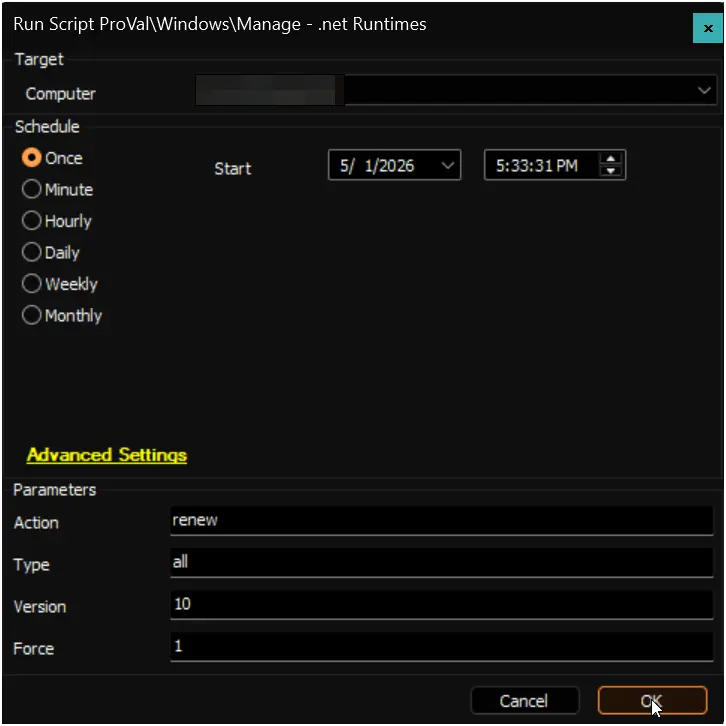Click the Force parameter field
This screenshot has height=726, width=726.
click(442, 647)
